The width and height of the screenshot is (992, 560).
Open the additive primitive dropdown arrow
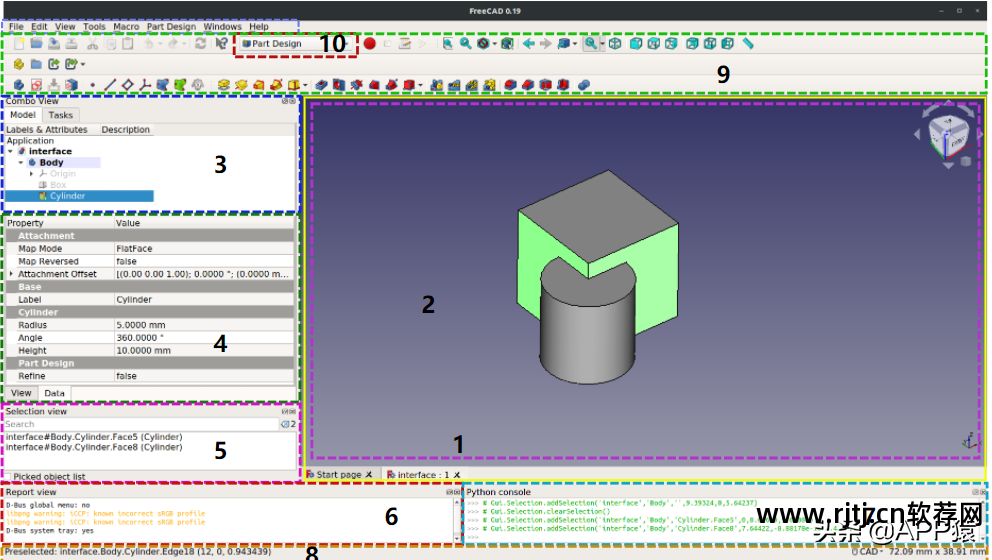click(x=305, y=84)
